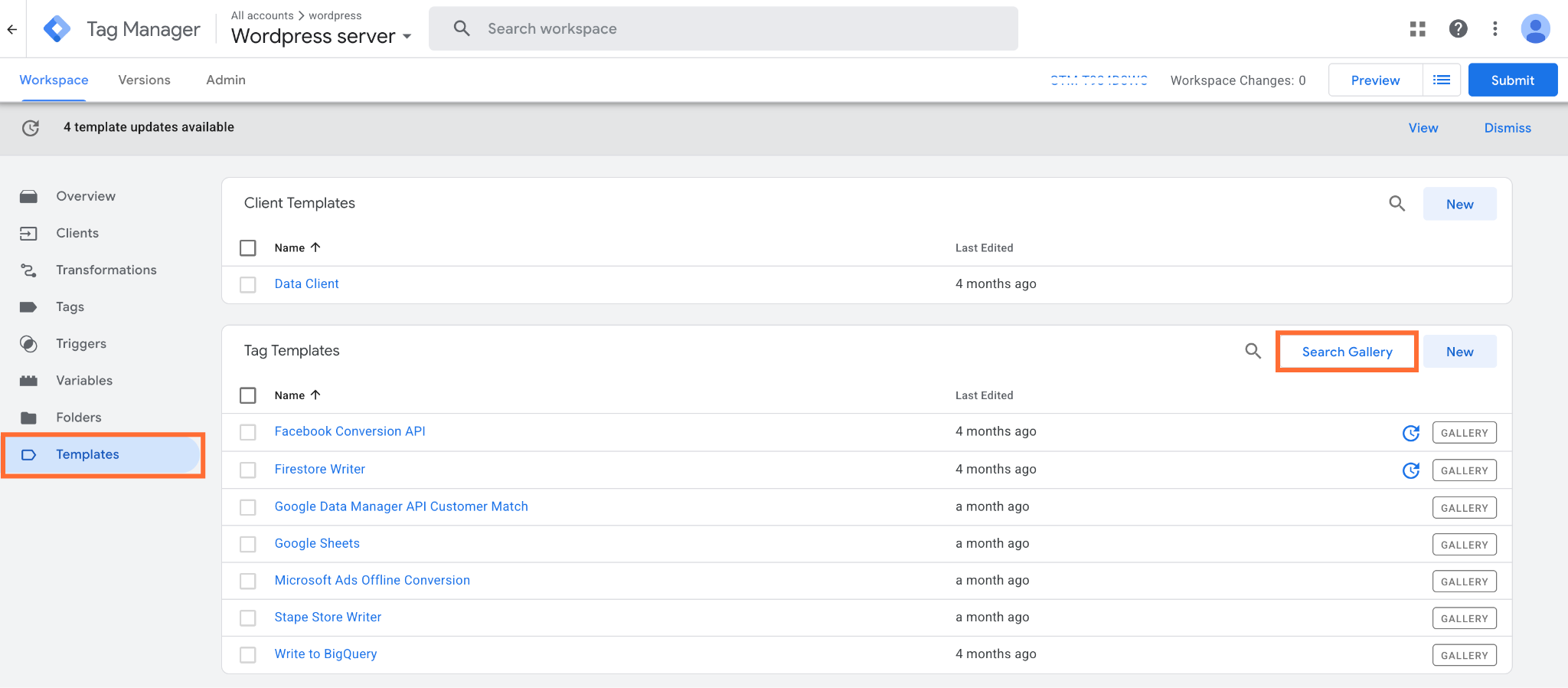Screen dimensions: 1568x688
Task: Open Folders in the sidebar
Action: [79, 417]
